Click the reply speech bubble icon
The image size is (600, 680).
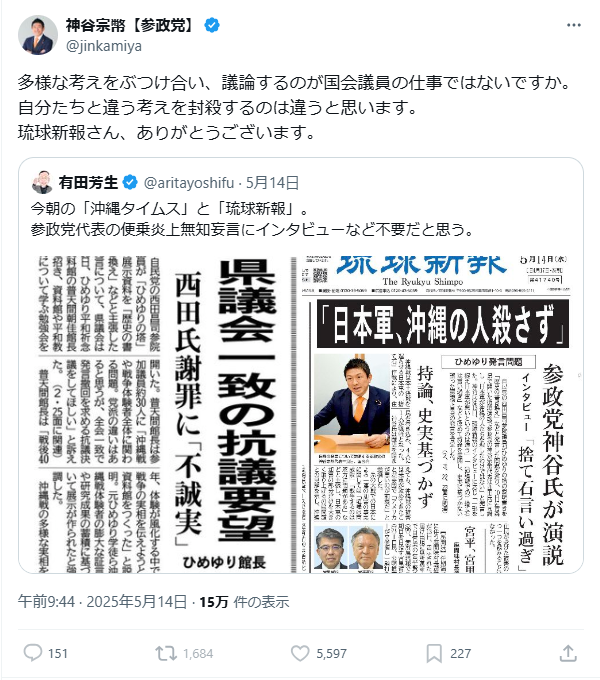(x=33, y=653)
